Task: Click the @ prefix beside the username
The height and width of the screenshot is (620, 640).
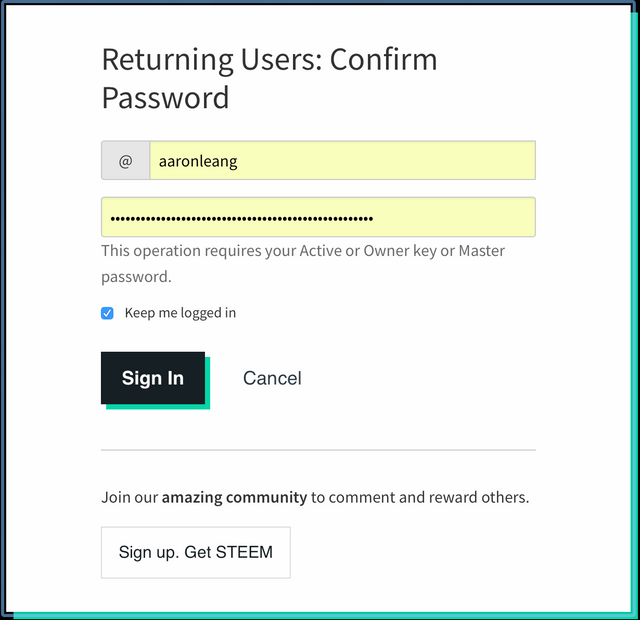Action: (125, 160)
